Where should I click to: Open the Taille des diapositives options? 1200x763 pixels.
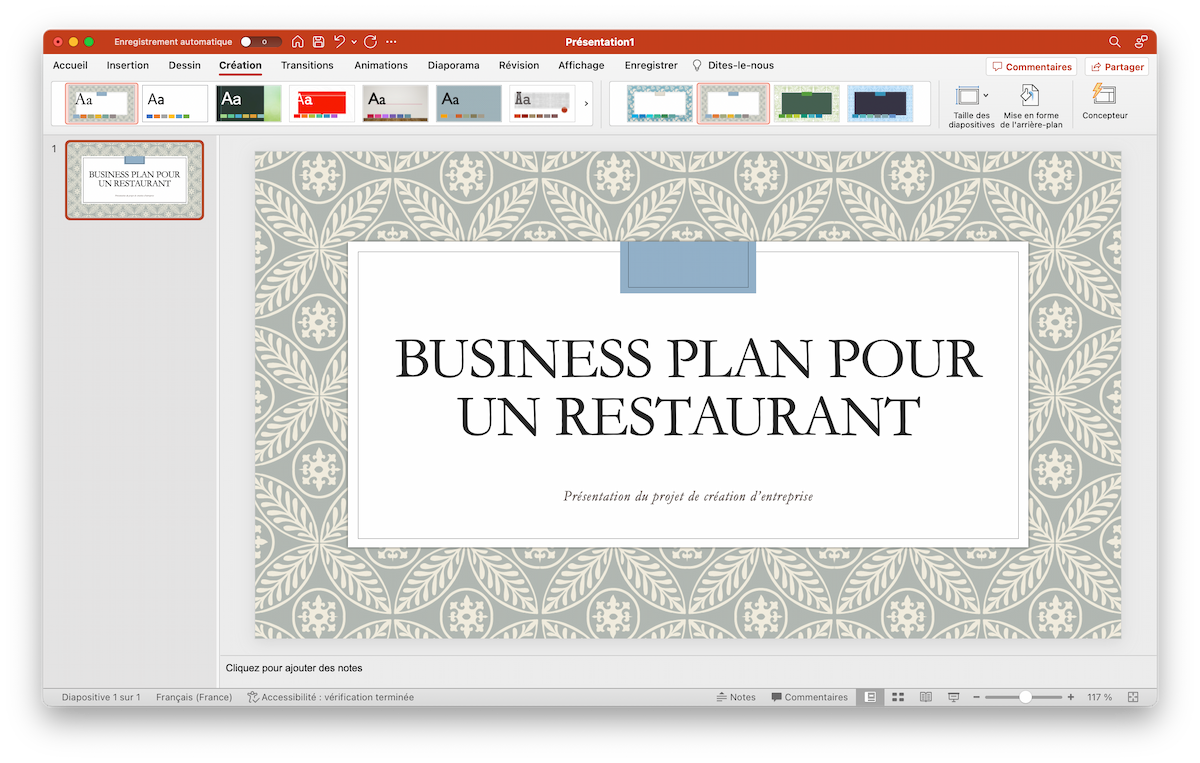tap(966, 104)
